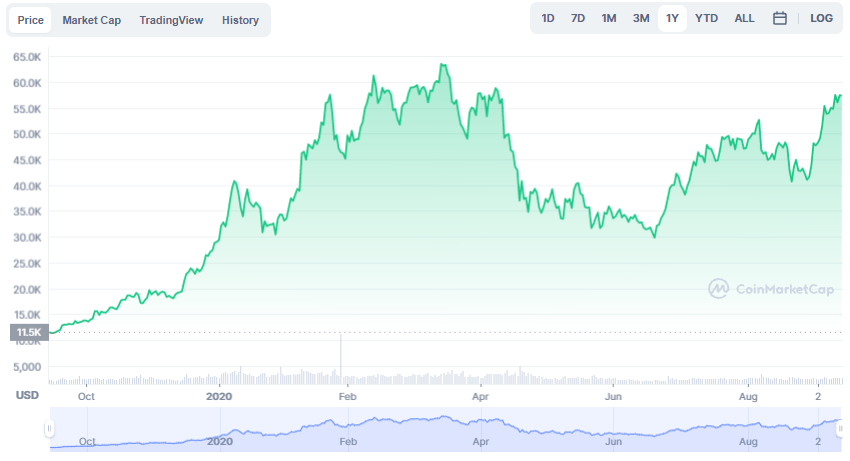Click the 60.0K axis label
This screenshot has width=850, height=461.
(x=27, y=83)
